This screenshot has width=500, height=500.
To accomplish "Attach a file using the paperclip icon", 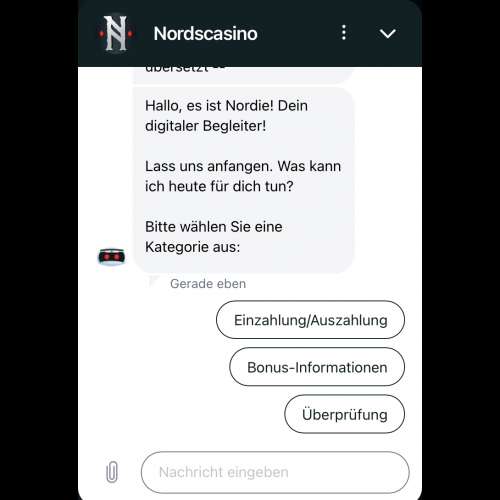I will (x=112, y=472).
